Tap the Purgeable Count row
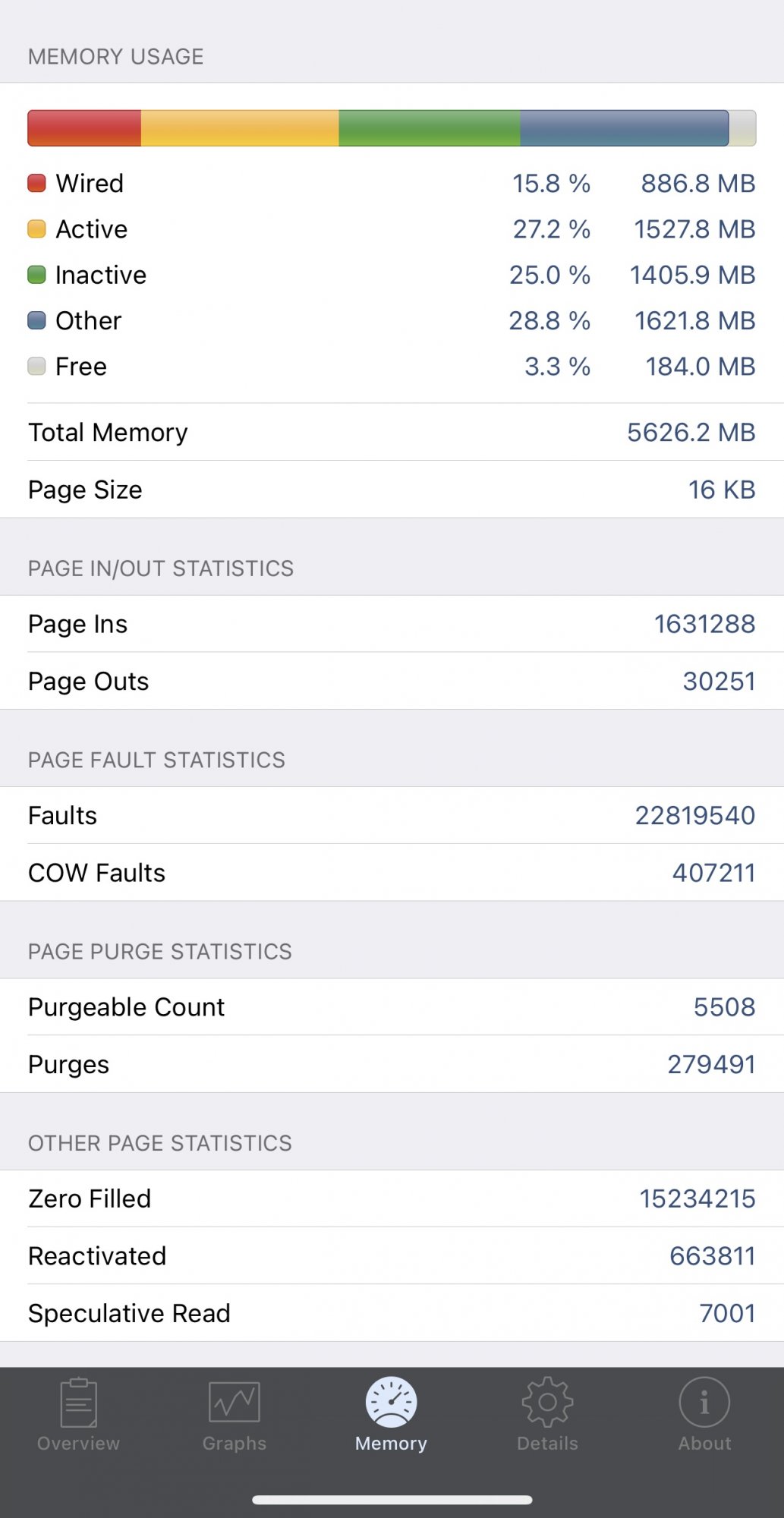Viewport: 784px width, 1518px height. point(392,1007)
